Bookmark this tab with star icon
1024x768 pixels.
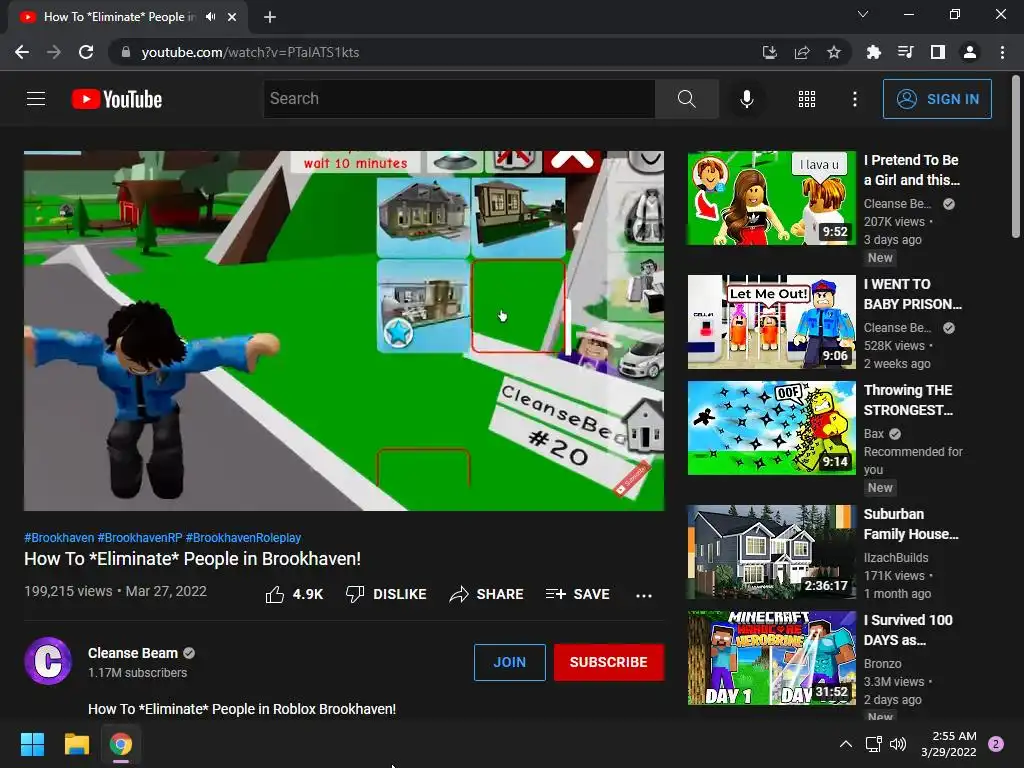click(834, 52)
